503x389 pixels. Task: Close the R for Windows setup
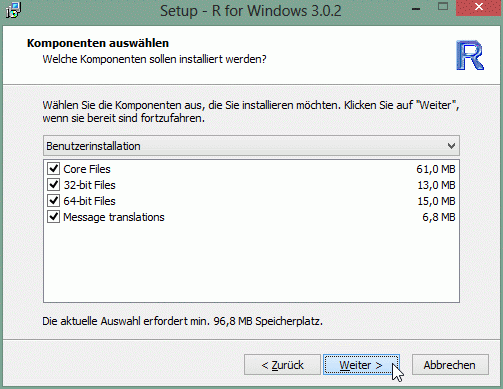pyautogui.click(x=479, y=7)
